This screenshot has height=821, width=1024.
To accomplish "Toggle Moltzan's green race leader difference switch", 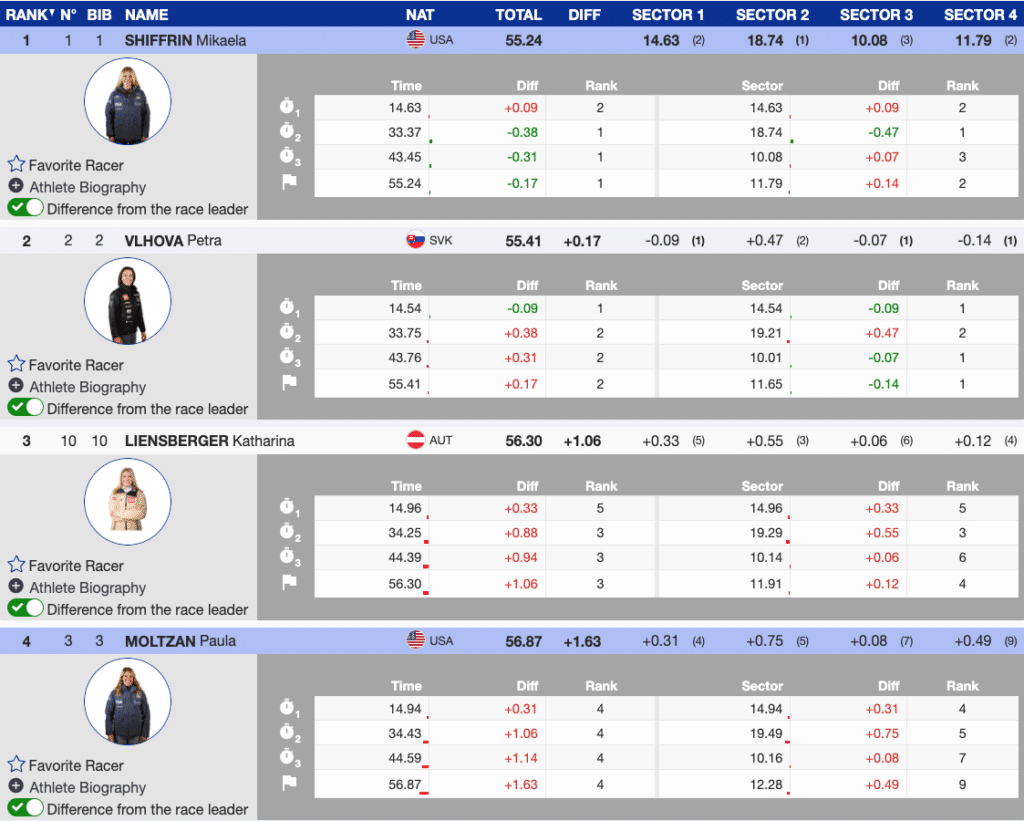I will point(26,808).
